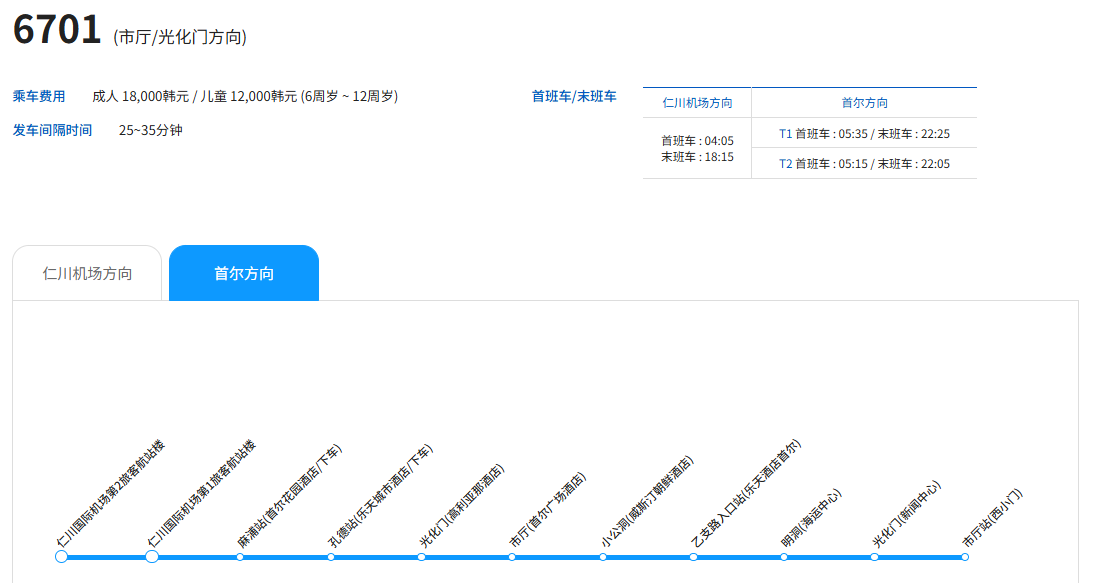Click the T1 首班车 05:35 timetable row
Image resolution: width=1099 pixels, height=583 pixels.
click(x=864, y=133)
